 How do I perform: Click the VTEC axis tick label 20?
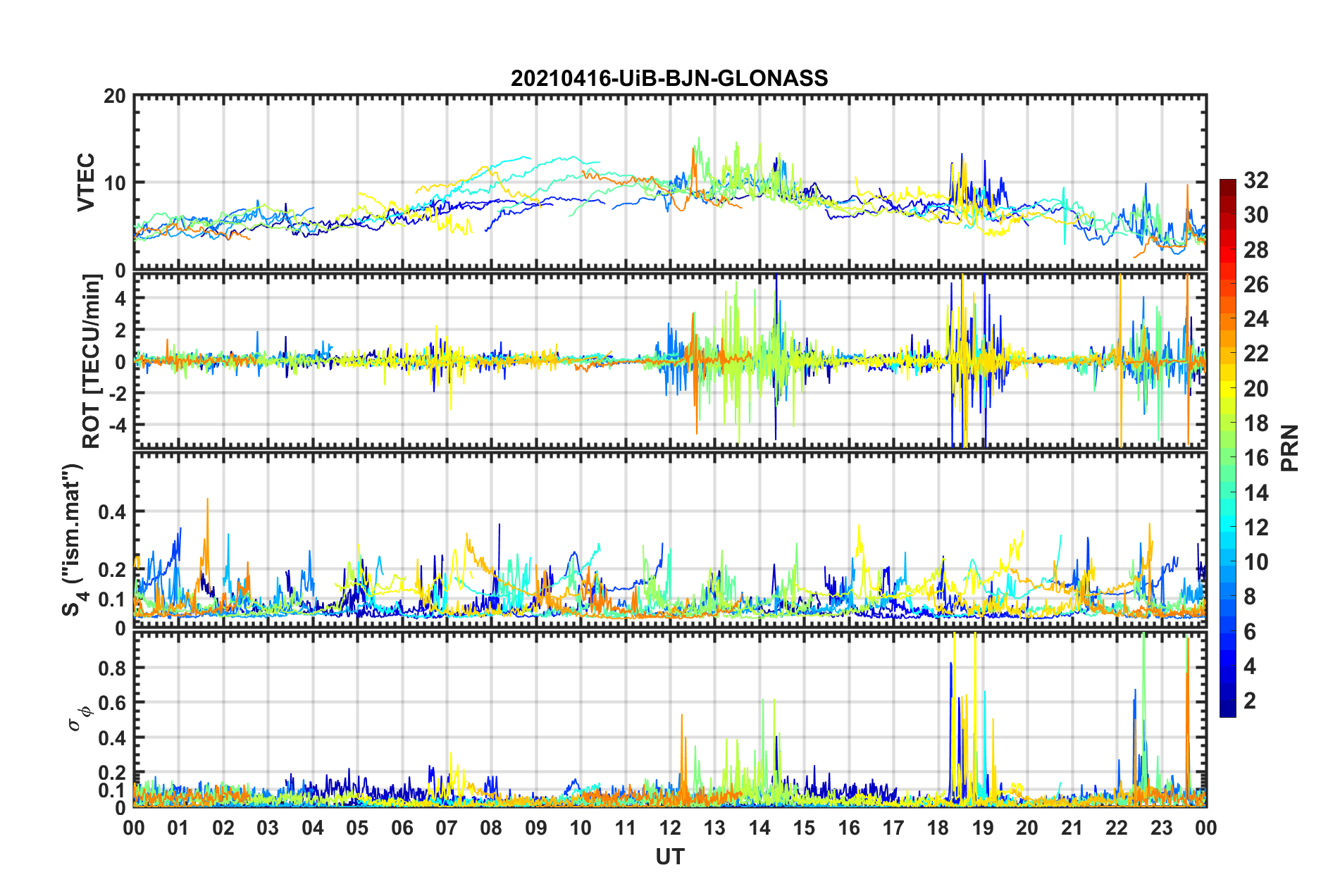coord(114,96)
